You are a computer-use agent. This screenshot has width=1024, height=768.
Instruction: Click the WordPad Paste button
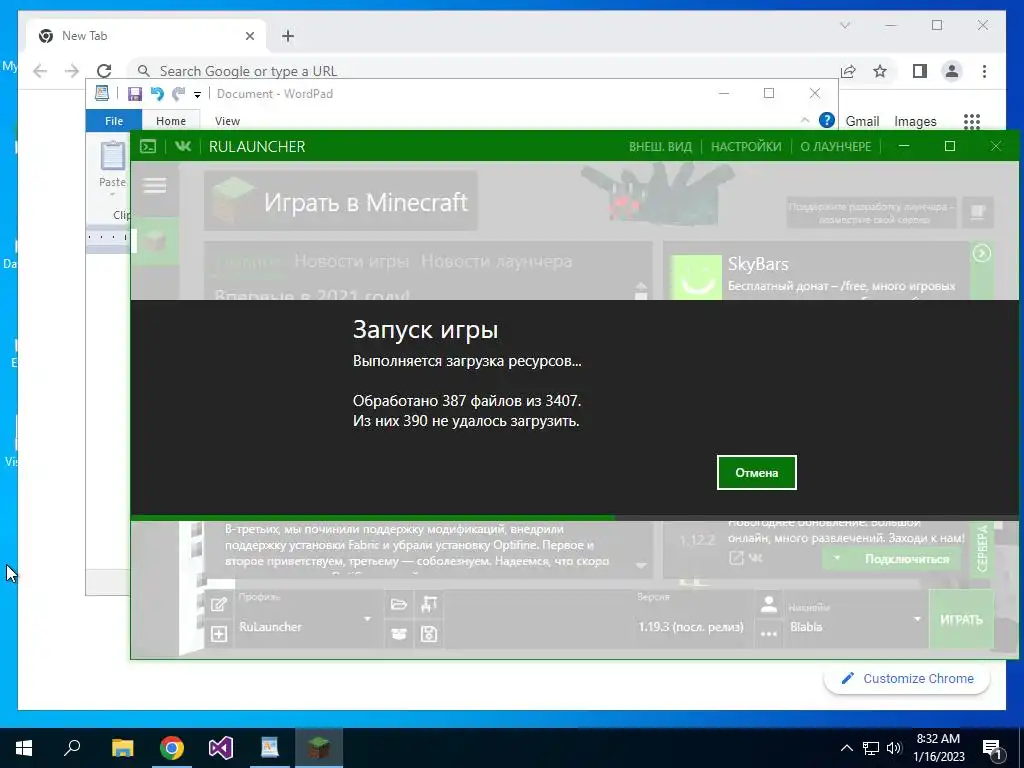[112, 165]
